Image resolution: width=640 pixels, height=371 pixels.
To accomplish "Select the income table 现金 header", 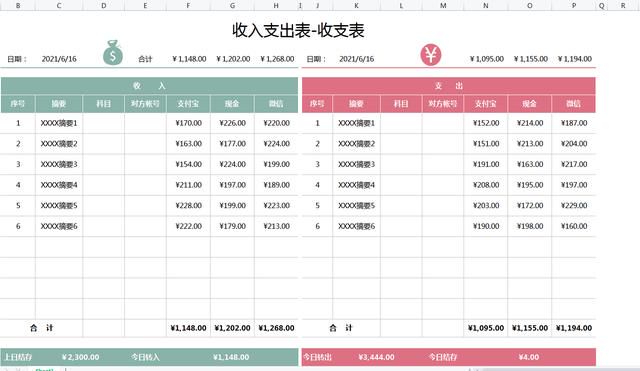I will (x=232, y=104).
